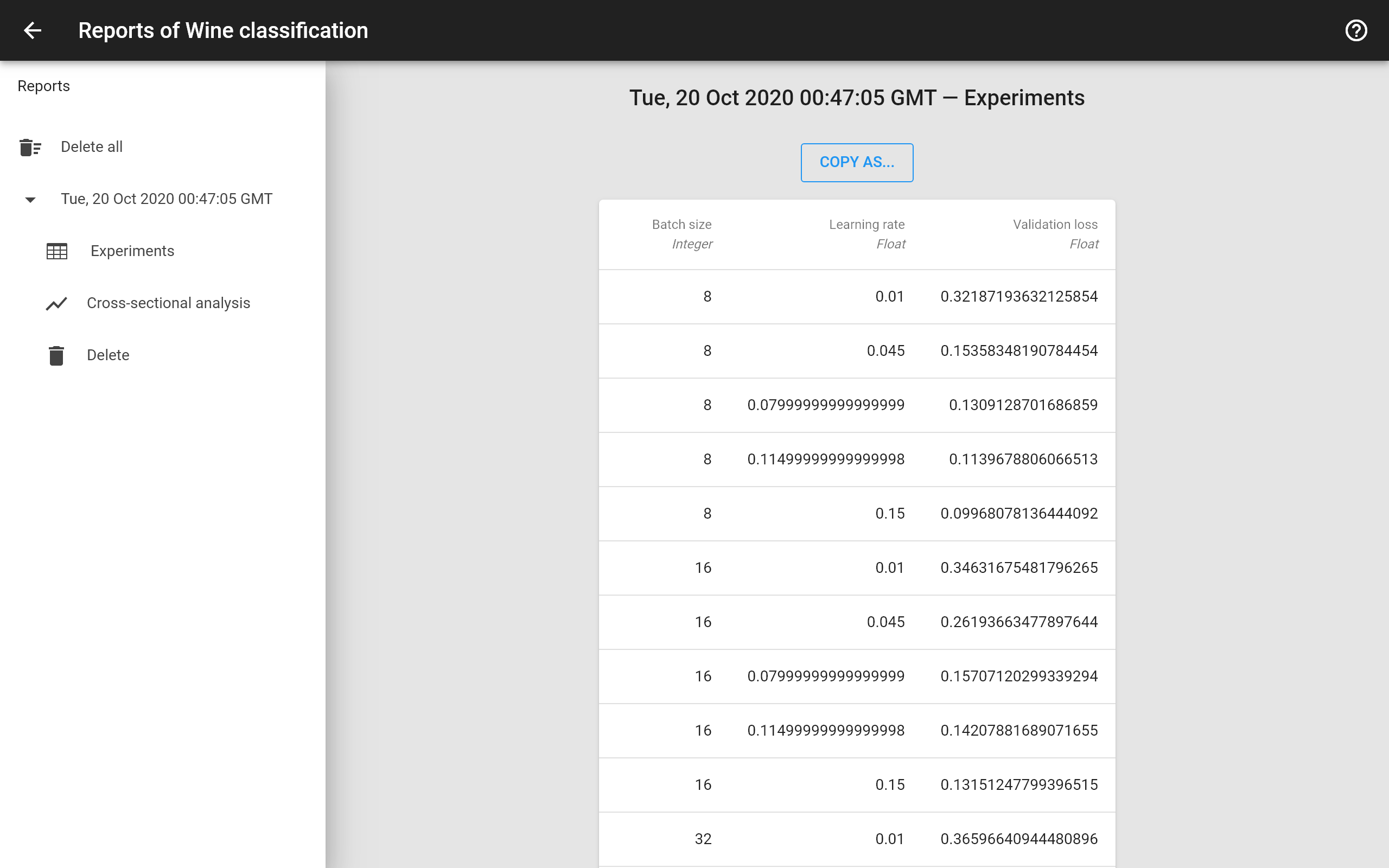Click validation loss 0.1309128701686859
Viewport: 1389px width, 868px height.
(1023, 405)
